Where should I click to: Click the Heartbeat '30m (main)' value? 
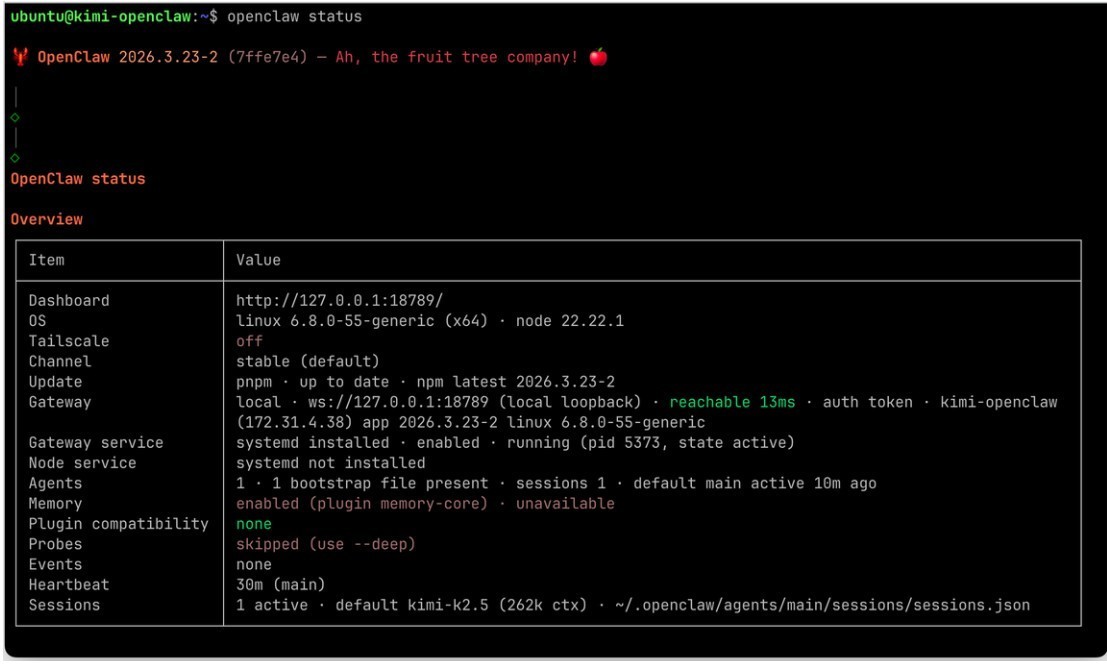coord(280,584)
